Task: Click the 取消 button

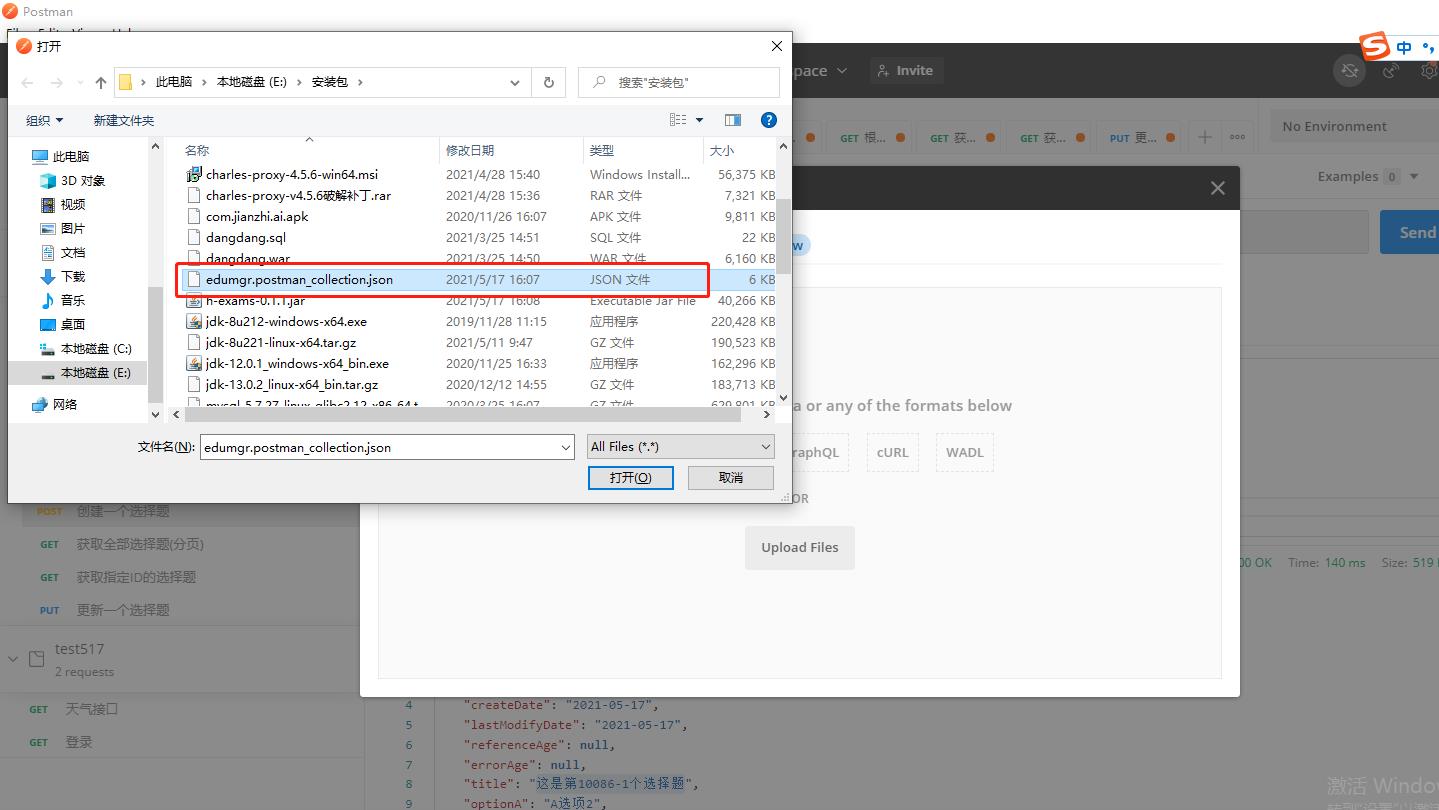Action: pos(731,478)
